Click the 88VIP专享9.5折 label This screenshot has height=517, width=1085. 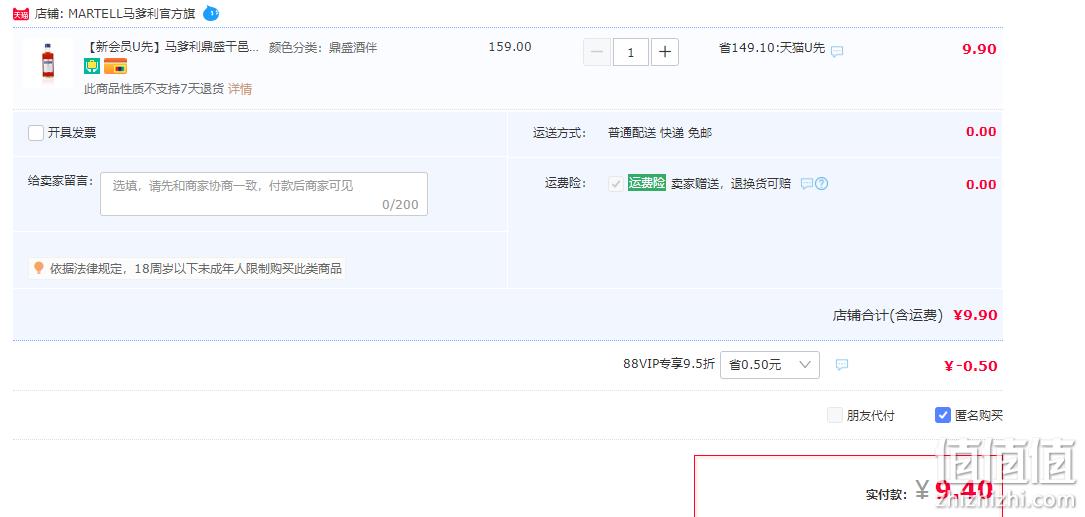(x=669, y=364)
